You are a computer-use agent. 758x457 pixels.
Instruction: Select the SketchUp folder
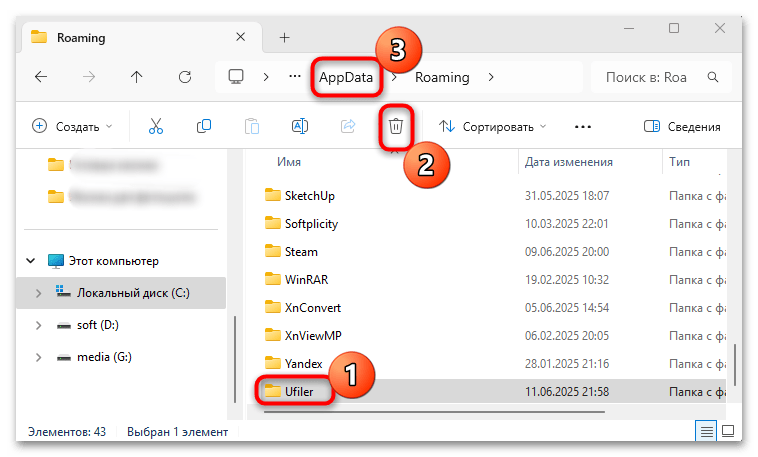pos(309,196)
